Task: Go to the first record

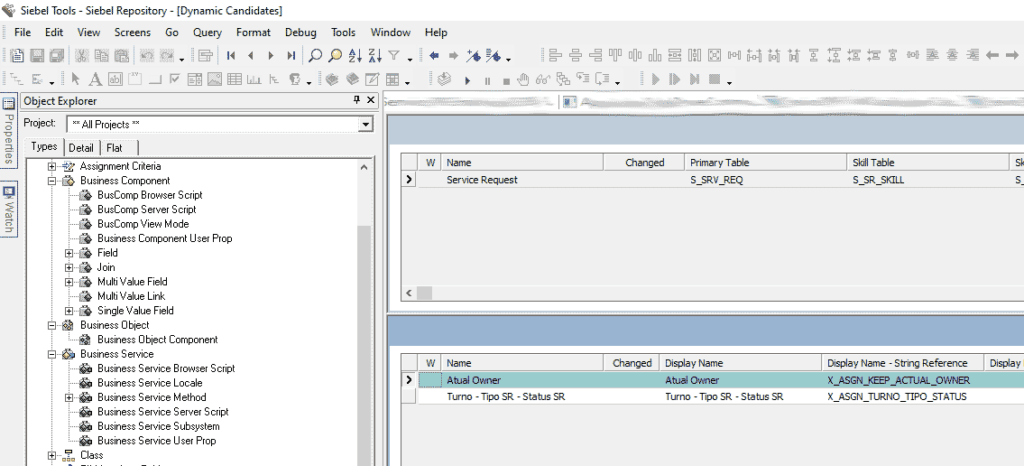Action: point(231,56)
